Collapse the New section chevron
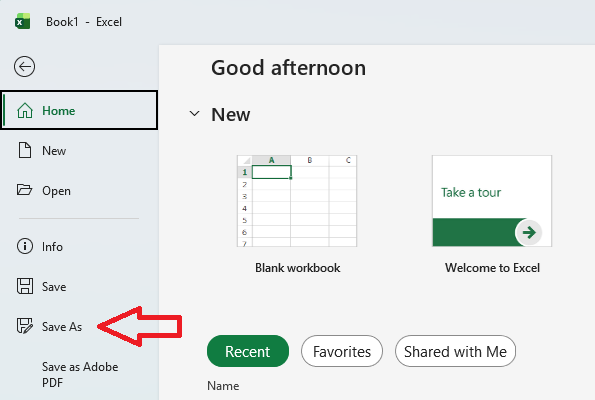This screenshot has width=595, height=400. pyautogui.click(x=194, y=113)
